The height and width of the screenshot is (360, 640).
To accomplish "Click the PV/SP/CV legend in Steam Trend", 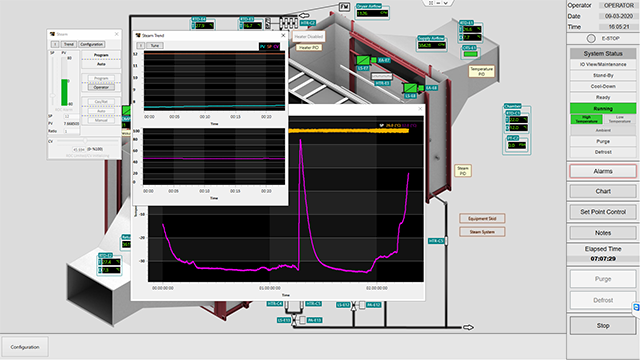I will pos(269,47).
